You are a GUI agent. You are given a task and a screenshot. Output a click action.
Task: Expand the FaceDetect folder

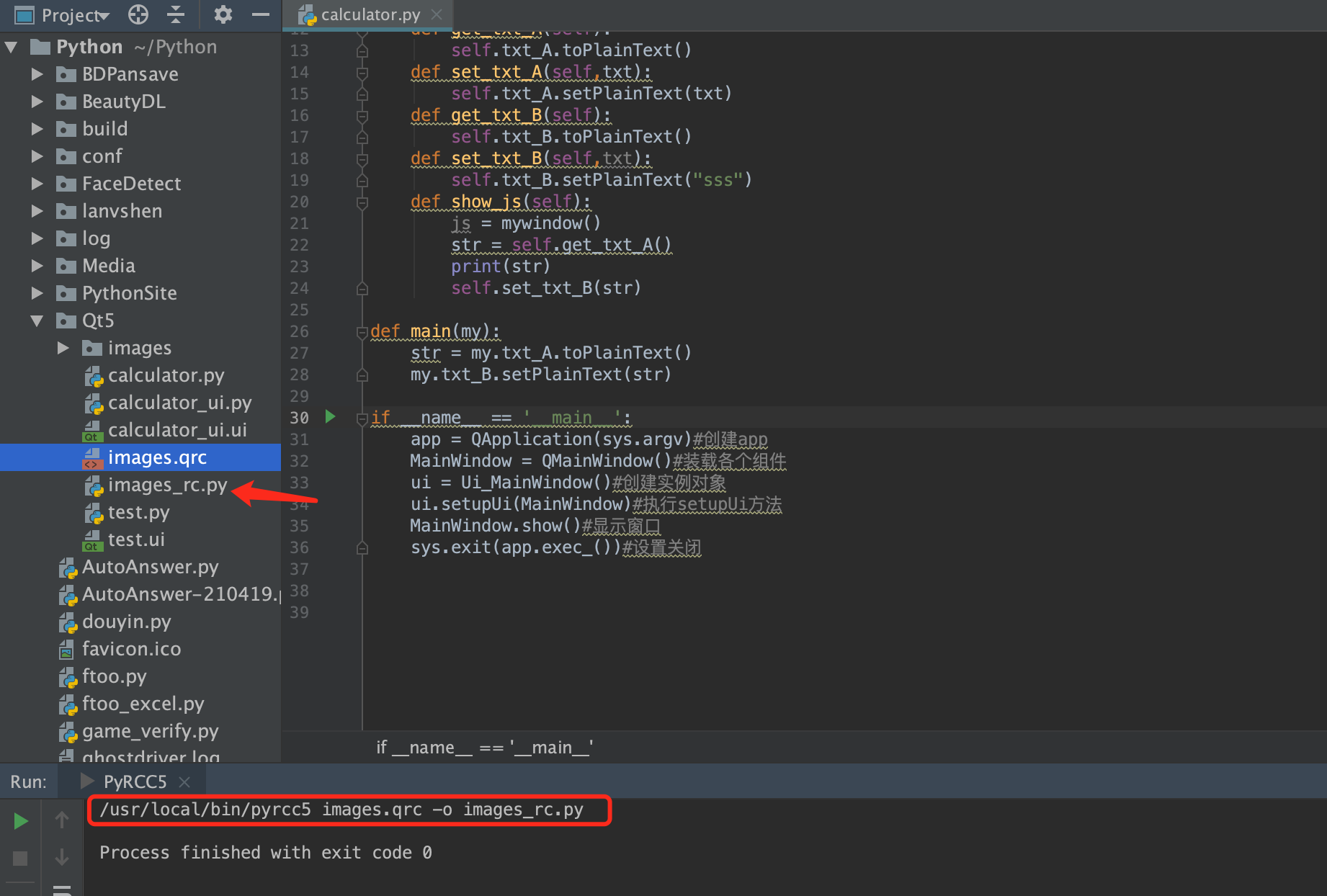(x=37, y=184)
